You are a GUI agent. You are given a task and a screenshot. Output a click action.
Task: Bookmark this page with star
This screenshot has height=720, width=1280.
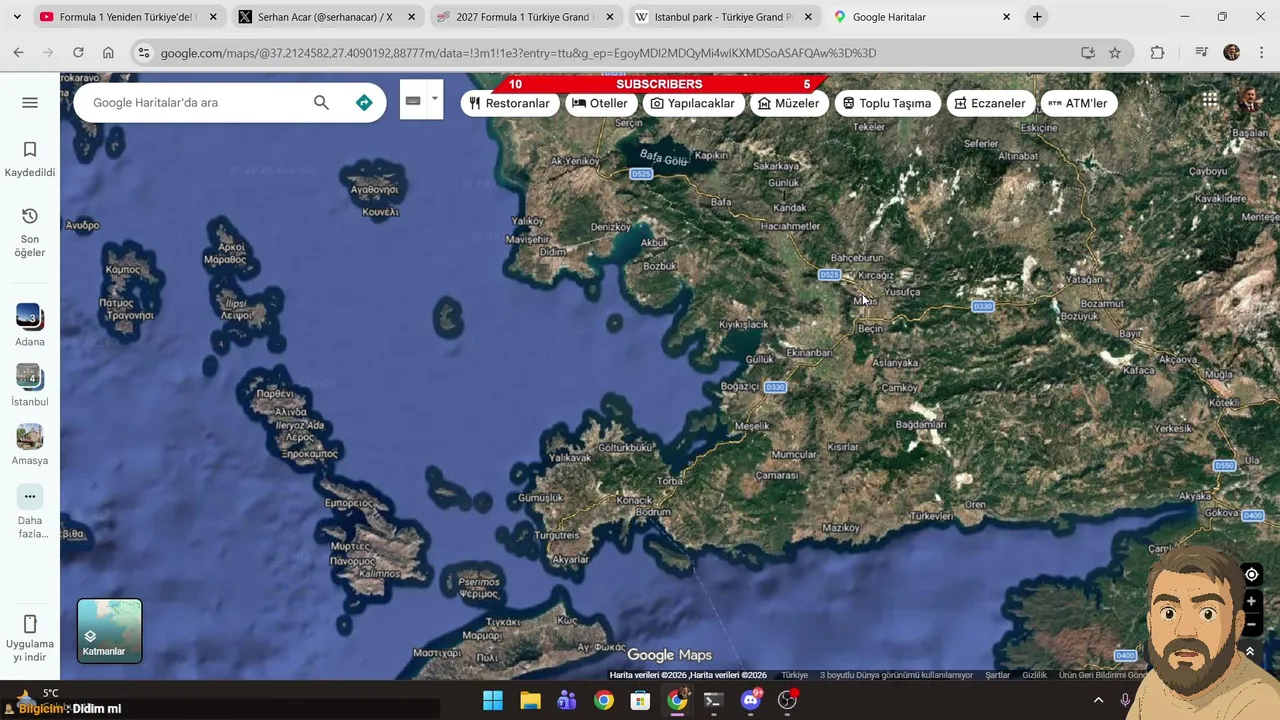coord(1115,53)
